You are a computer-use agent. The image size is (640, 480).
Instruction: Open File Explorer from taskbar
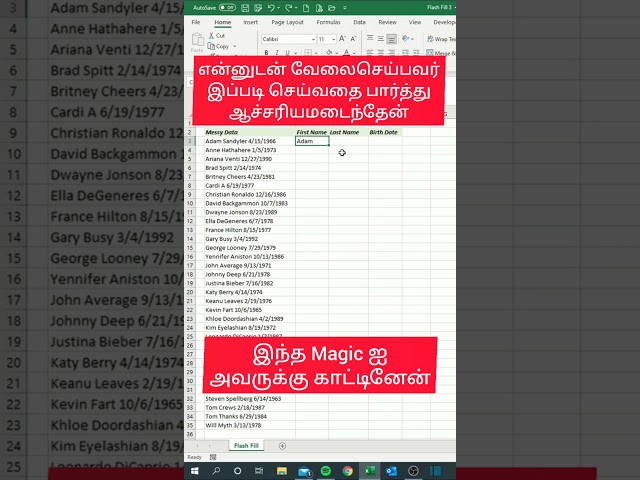coord(282,471)
